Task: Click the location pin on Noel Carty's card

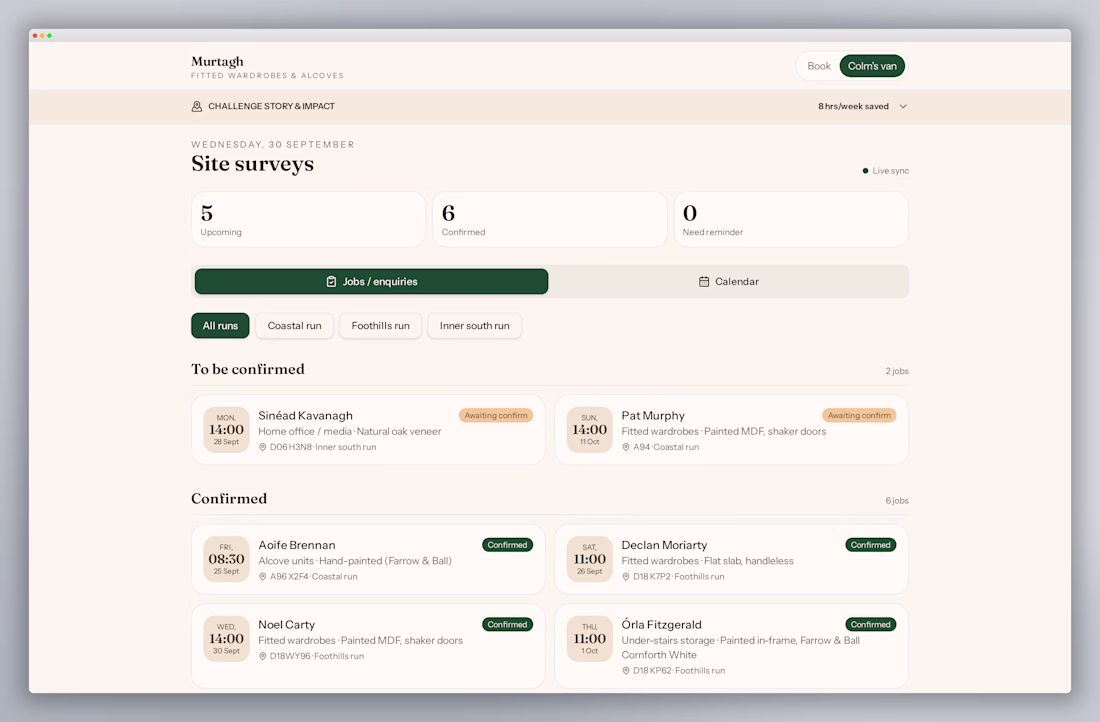Action: 262,656
